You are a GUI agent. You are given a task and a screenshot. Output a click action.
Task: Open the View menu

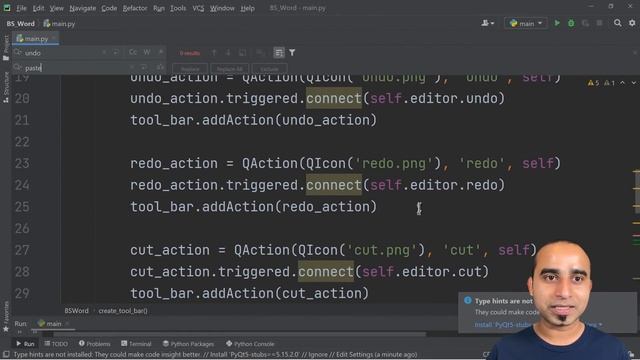[56, 8]
